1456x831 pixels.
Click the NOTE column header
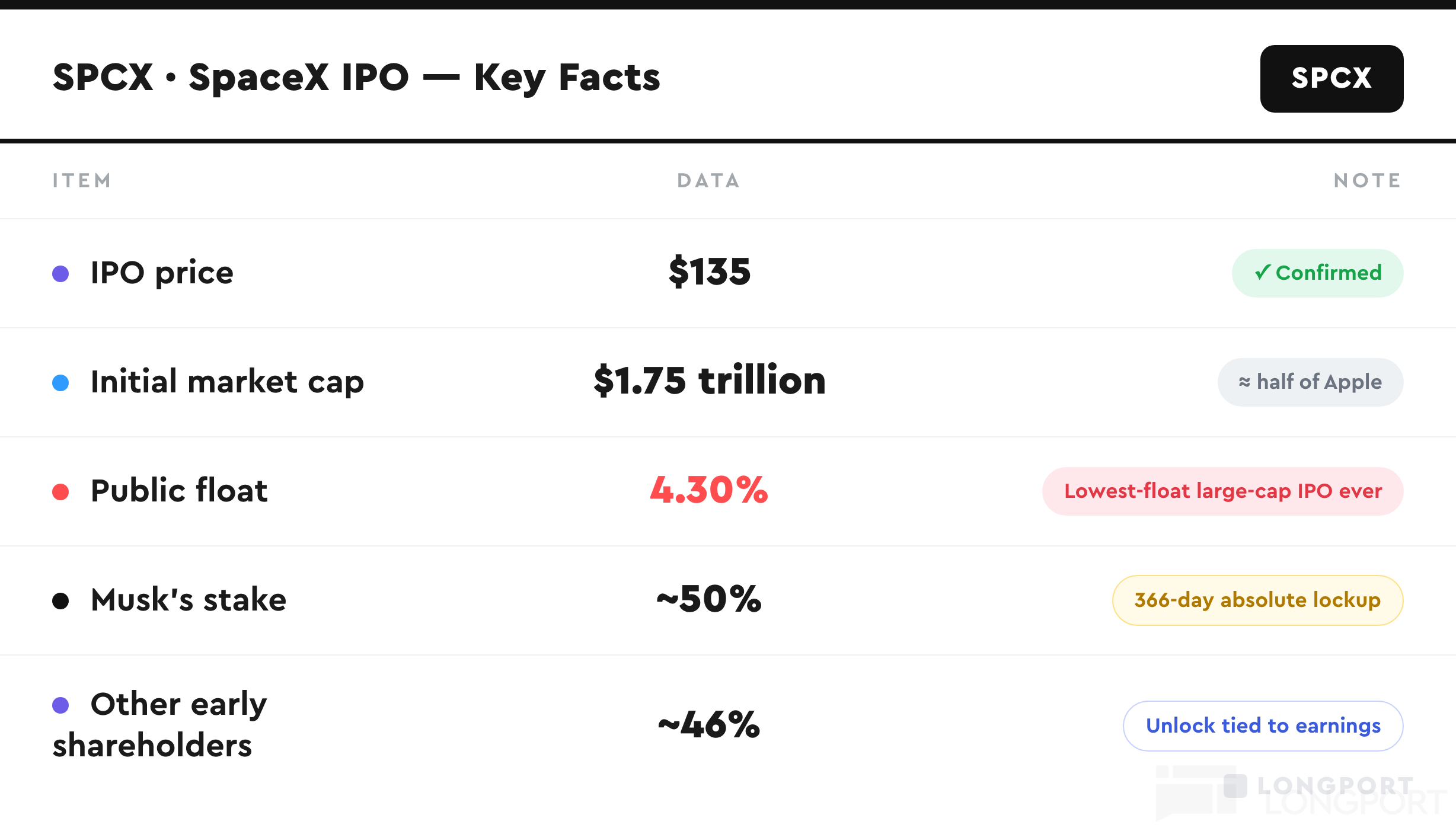1368,180
